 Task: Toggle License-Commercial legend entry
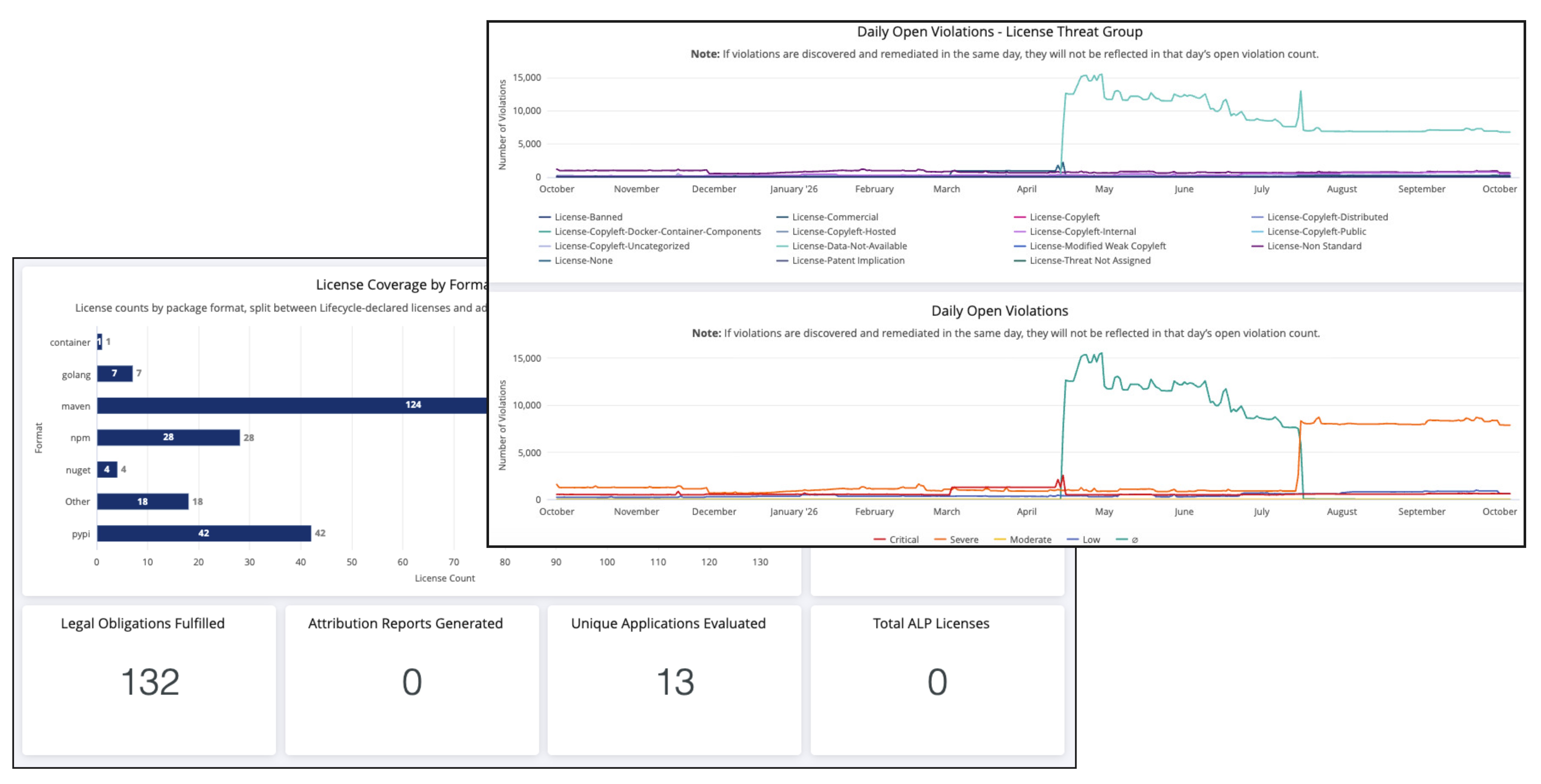pyautogui.click(x=827, y=217)
